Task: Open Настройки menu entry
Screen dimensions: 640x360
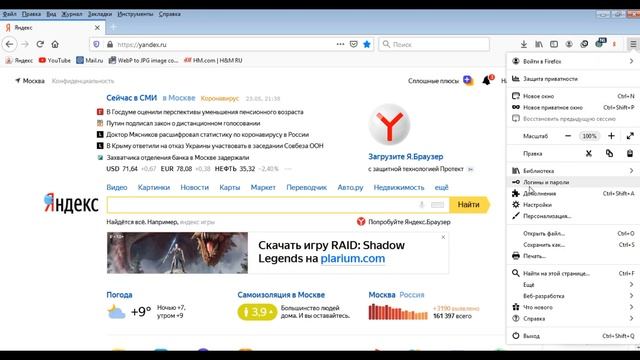Action: click(x=573, y=205)
